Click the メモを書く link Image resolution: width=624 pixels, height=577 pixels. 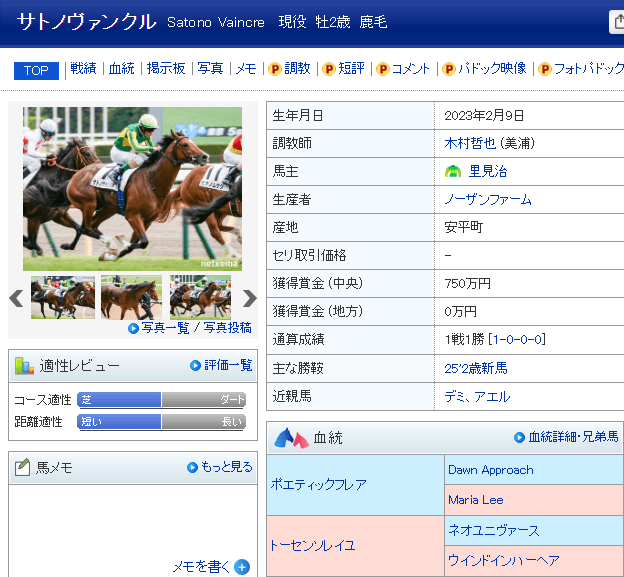pos(201,567)
